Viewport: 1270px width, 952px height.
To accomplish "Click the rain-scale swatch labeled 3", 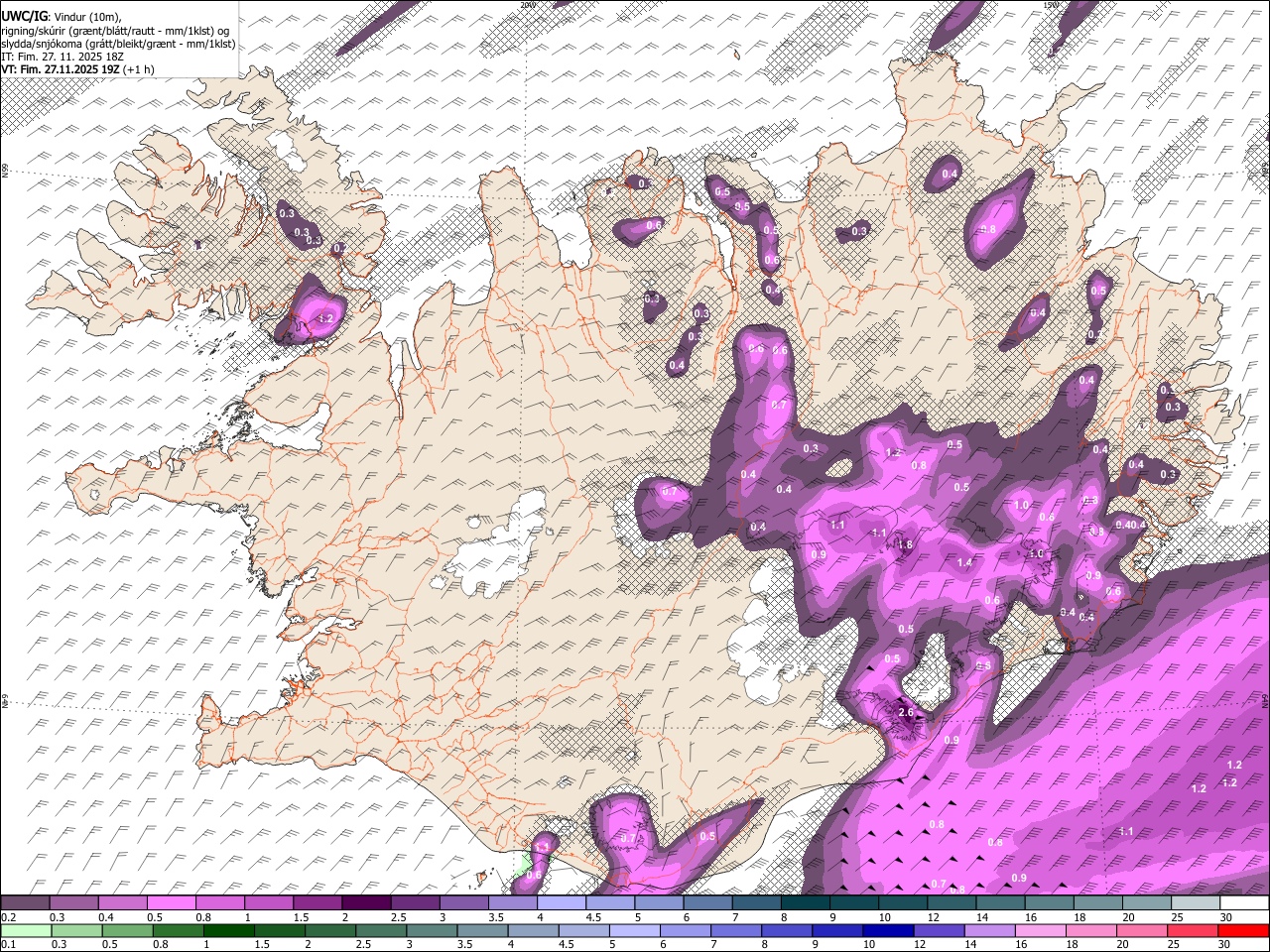I will coord(433,930).
